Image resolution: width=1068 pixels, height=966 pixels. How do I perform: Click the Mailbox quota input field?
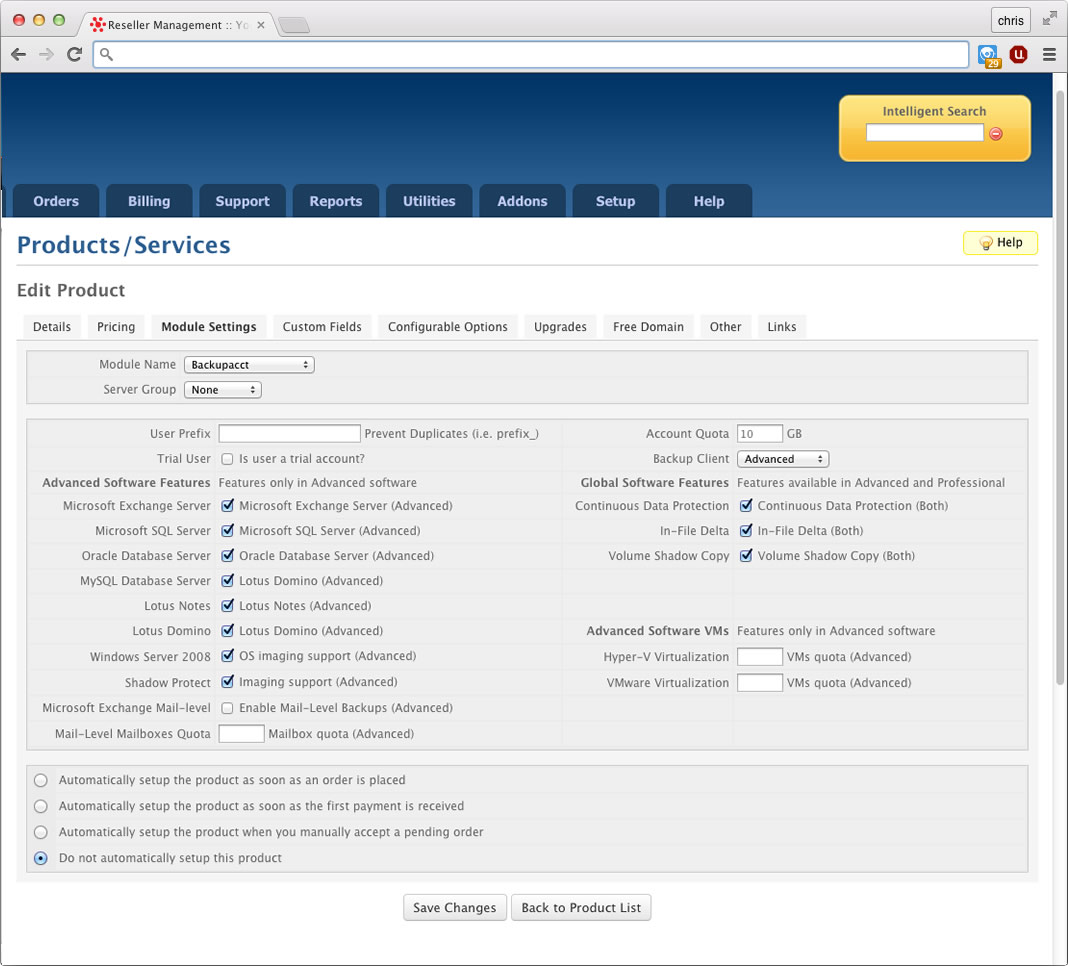[241, 734]
